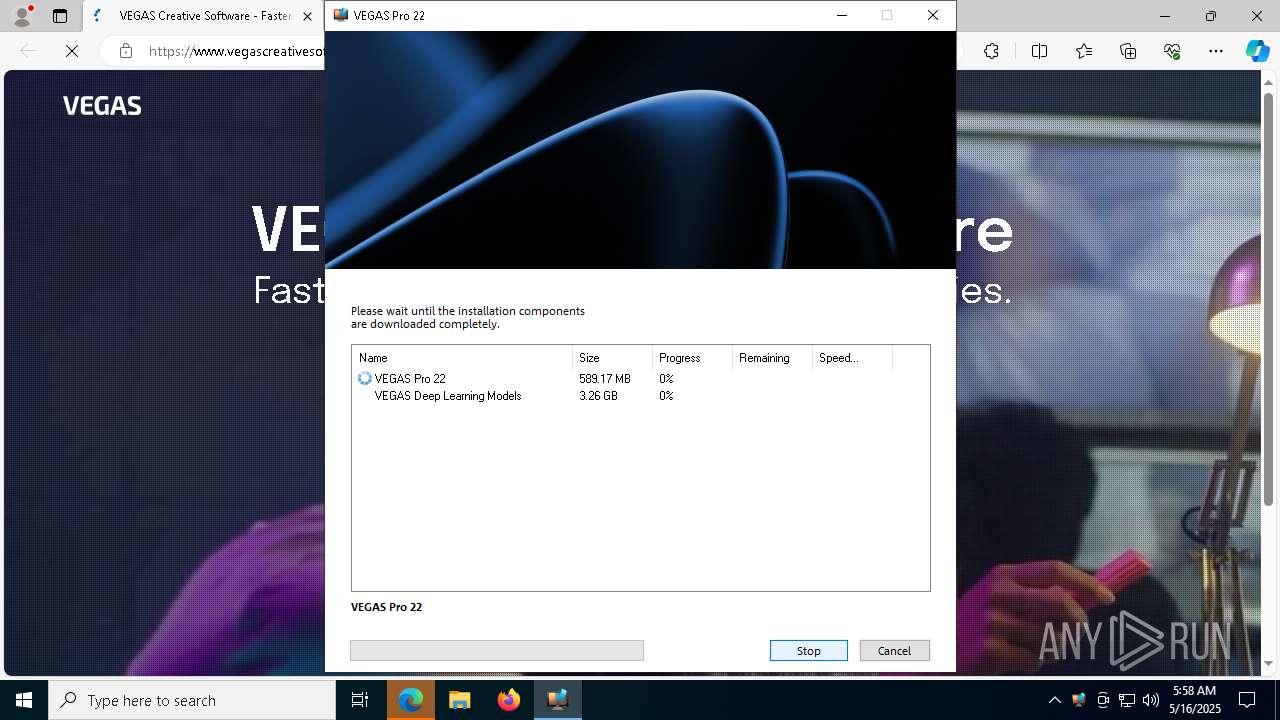Open Edge Settings and more menu
1280x720 pixels.
tap(1216, 51)
